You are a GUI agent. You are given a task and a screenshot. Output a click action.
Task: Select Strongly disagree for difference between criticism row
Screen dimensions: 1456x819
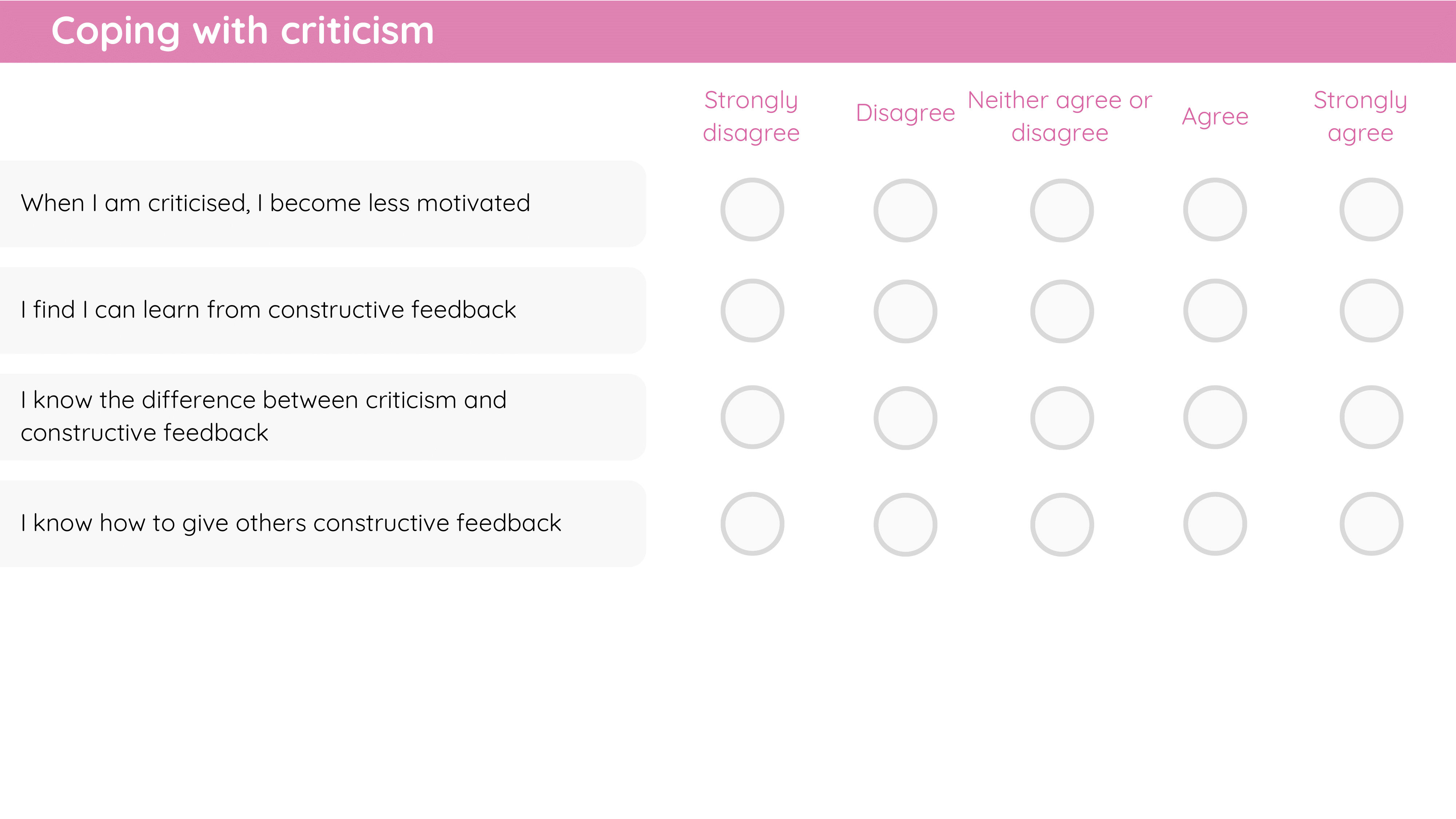[x=752, y=418]
